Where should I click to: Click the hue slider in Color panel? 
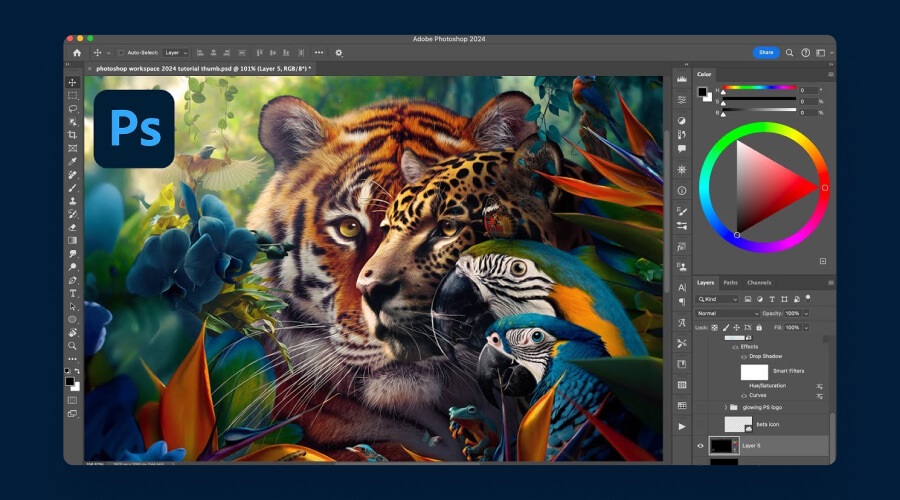[758, 88]
